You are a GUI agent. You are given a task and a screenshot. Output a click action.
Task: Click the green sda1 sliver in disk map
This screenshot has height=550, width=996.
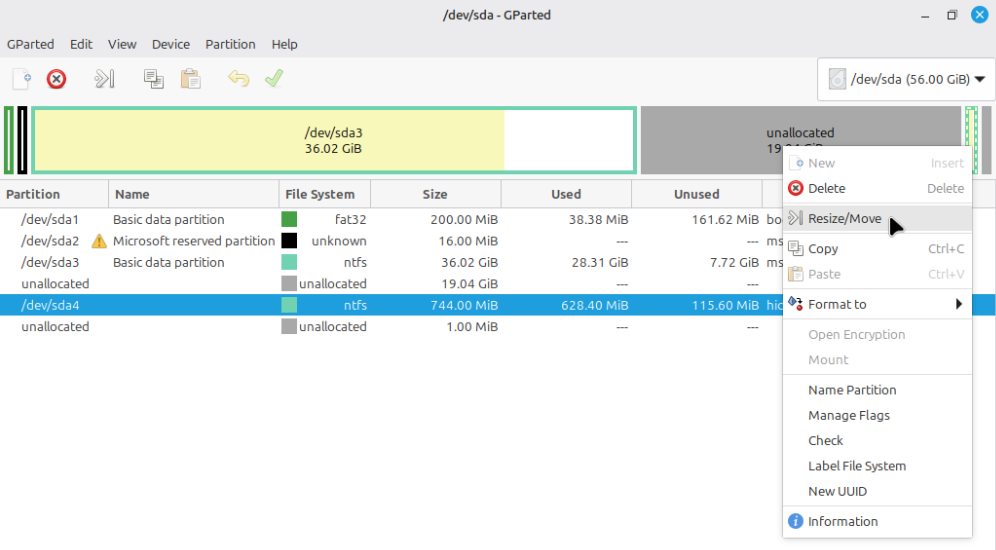pyautogui.click(x=9, y=140)
